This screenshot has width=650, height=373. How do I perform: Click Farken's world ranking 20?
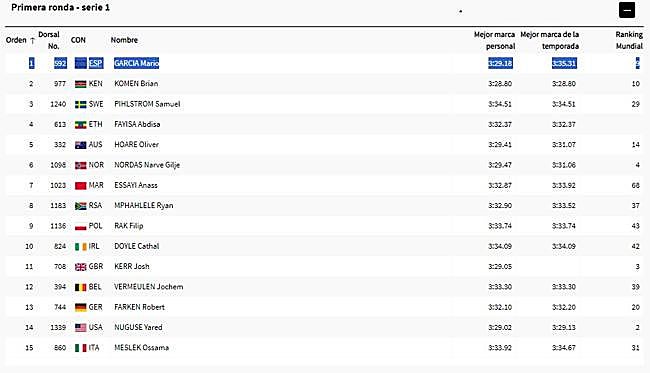(635, 307)
